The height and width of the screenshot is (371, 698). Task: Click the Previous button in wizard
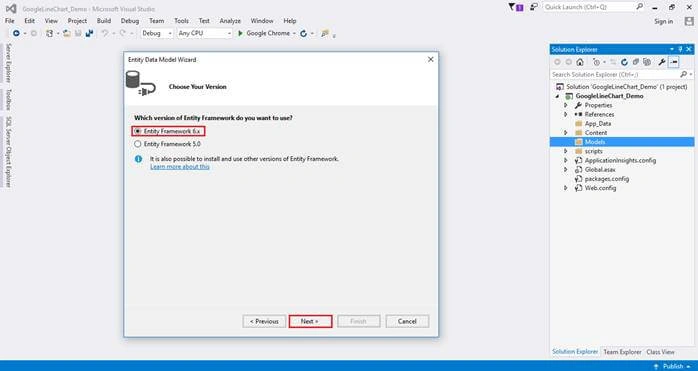pyautogui.click(x=264, y=321)
